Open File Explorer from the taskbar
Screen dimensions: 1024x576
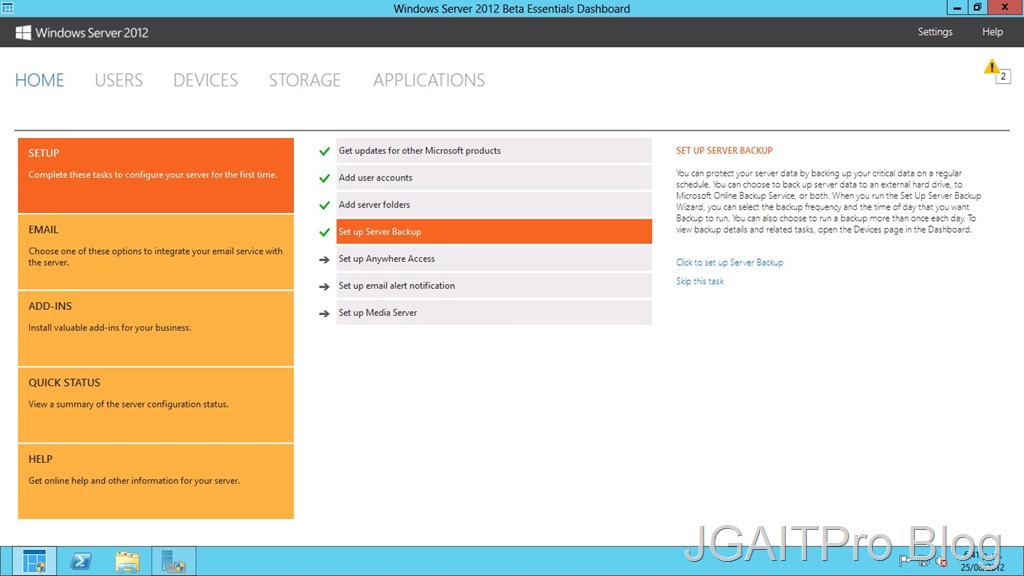[x=127, y=561]
